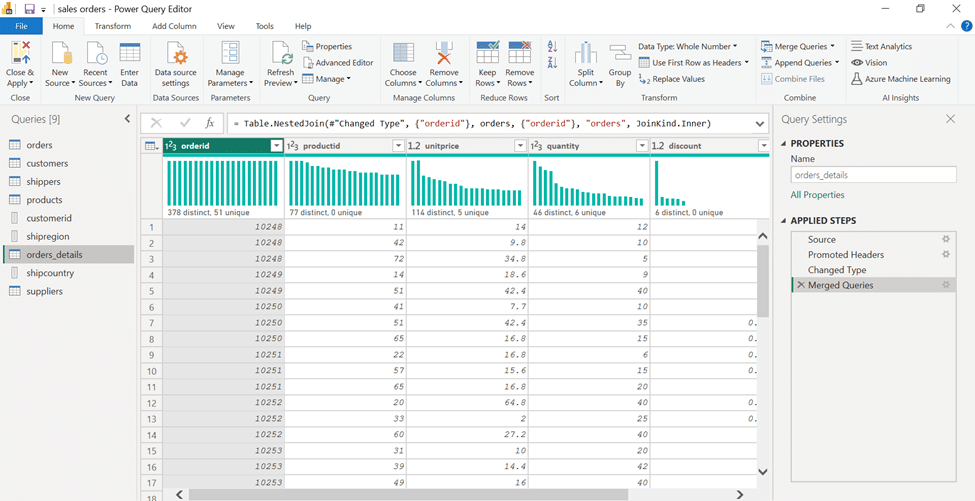Click the Remove Columns icon
Screen dimensions: 975x501
[x=444, y=55]
